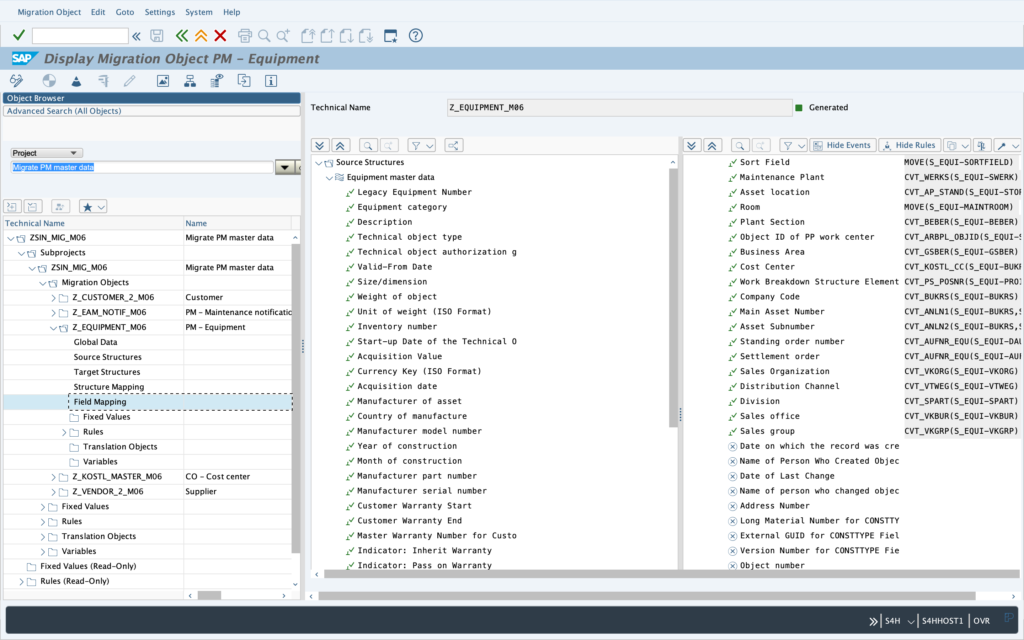1024x640 pixels.
Task: Click the Check pie-circle icon
Action: tap(49, 81)
